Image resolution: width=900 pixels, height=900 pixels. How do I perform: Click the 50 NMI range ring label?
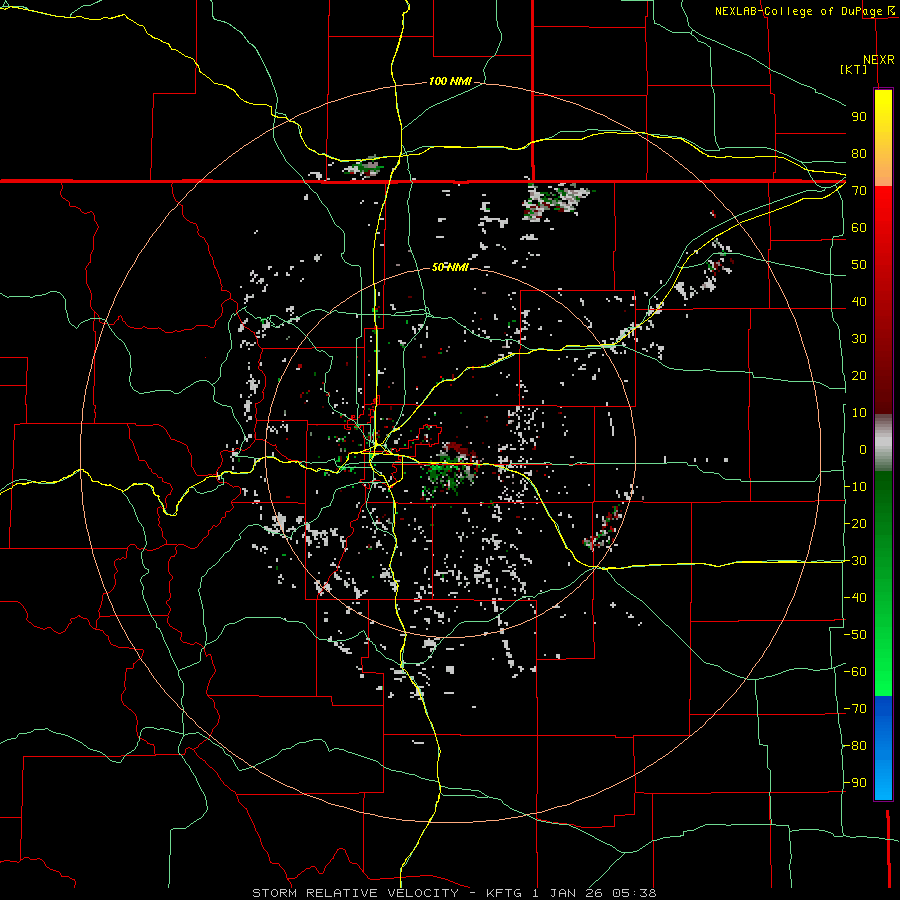tap(451, 267)
